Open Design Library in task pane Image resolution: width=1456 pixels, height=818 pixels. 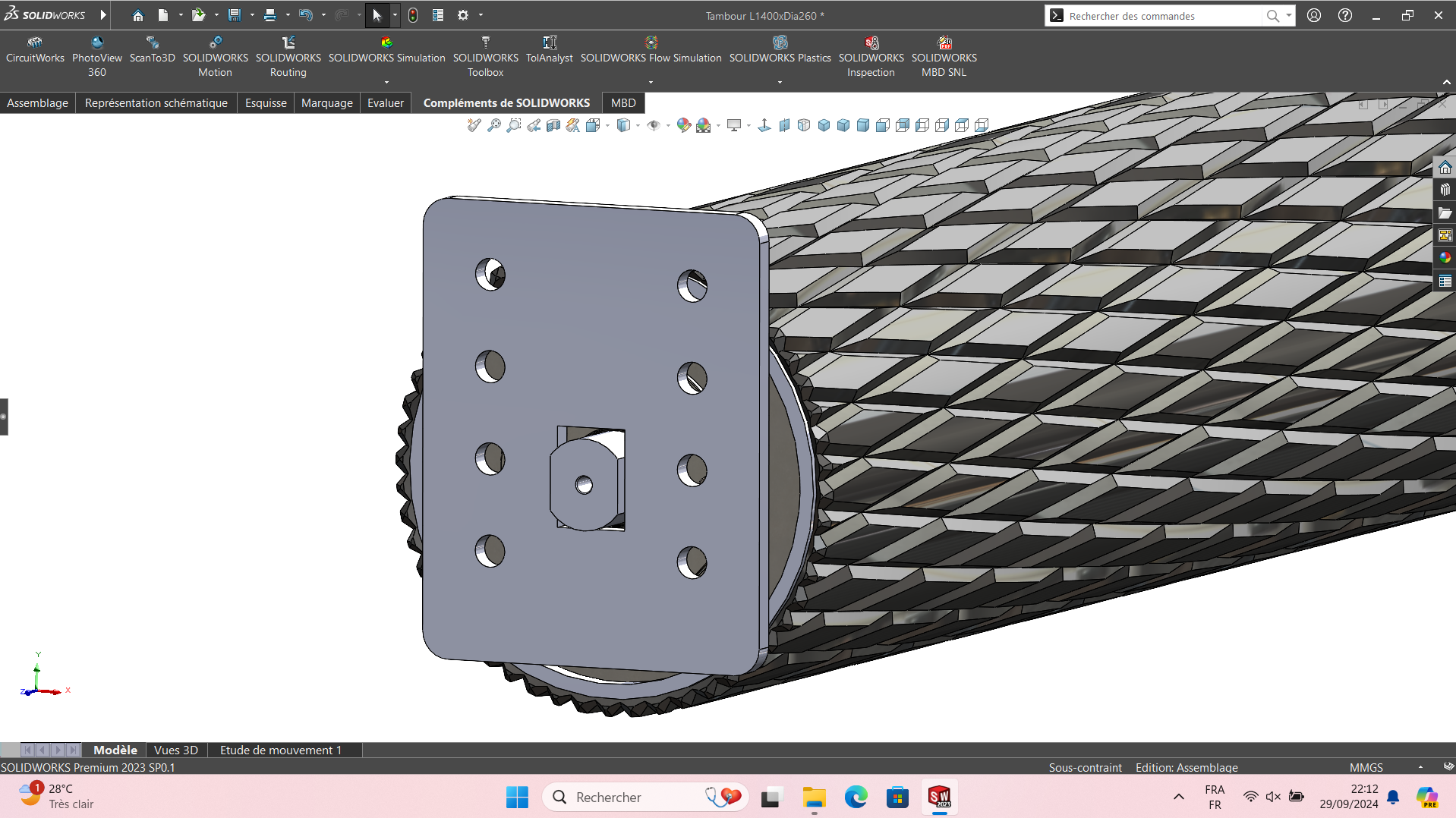click(1445, 190)
